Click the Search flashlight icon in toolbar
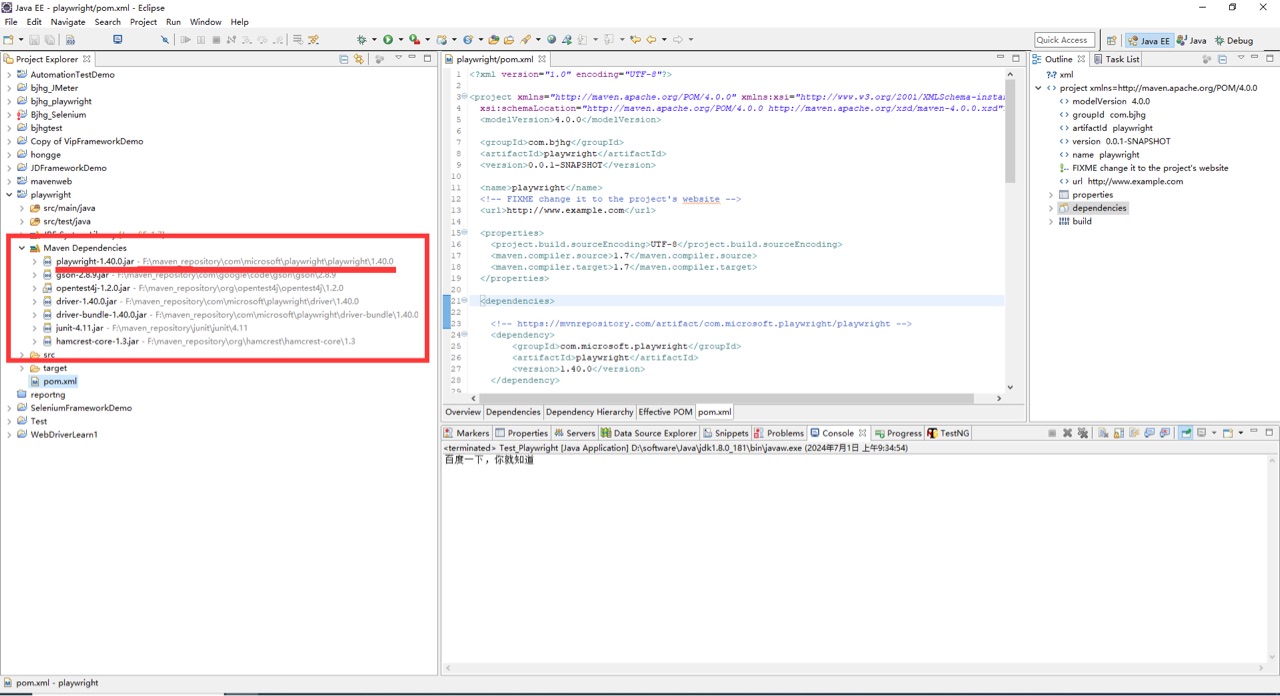1280x696 pixels. click(x=525, y=40)
